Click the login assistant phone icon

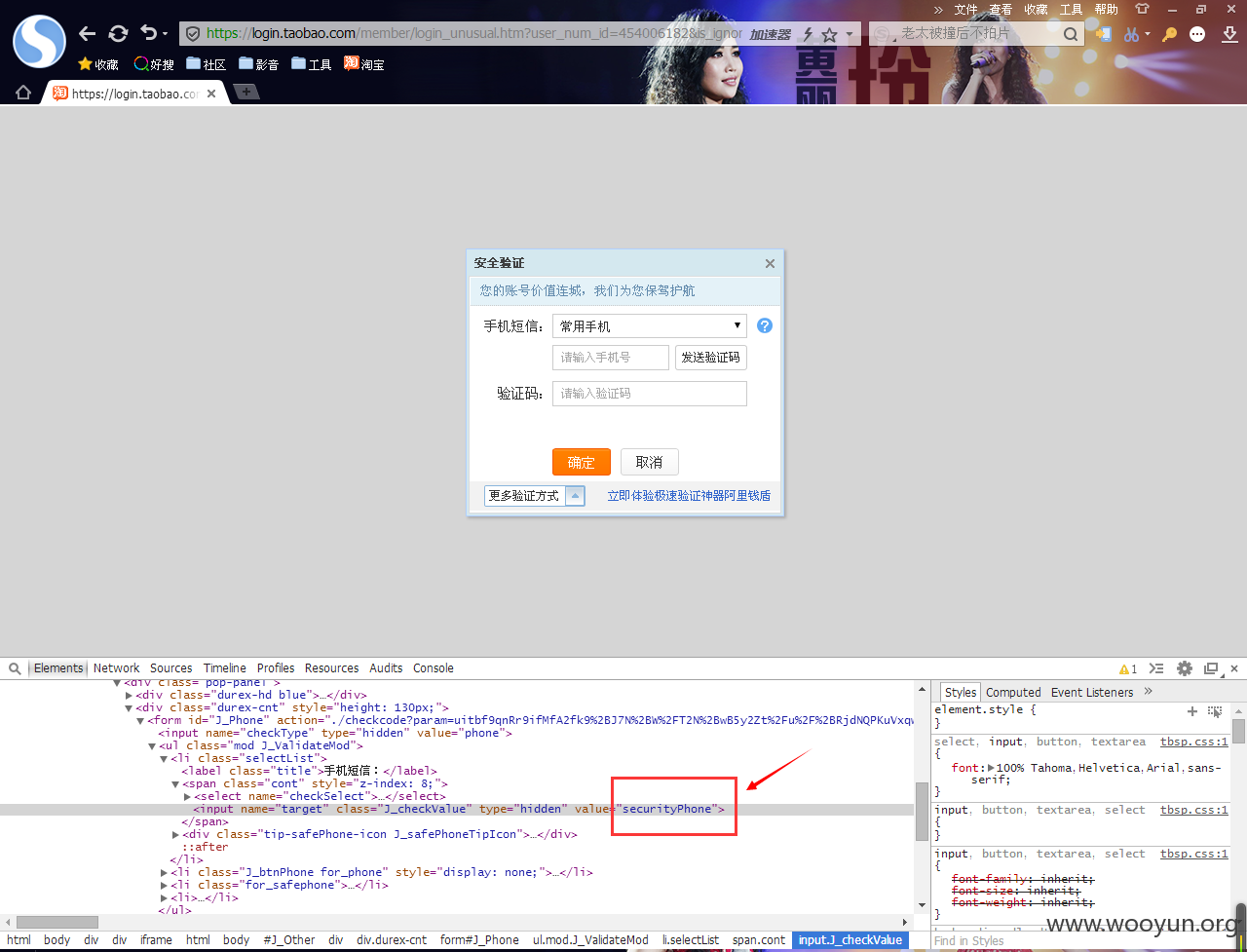coord(1103,34)
